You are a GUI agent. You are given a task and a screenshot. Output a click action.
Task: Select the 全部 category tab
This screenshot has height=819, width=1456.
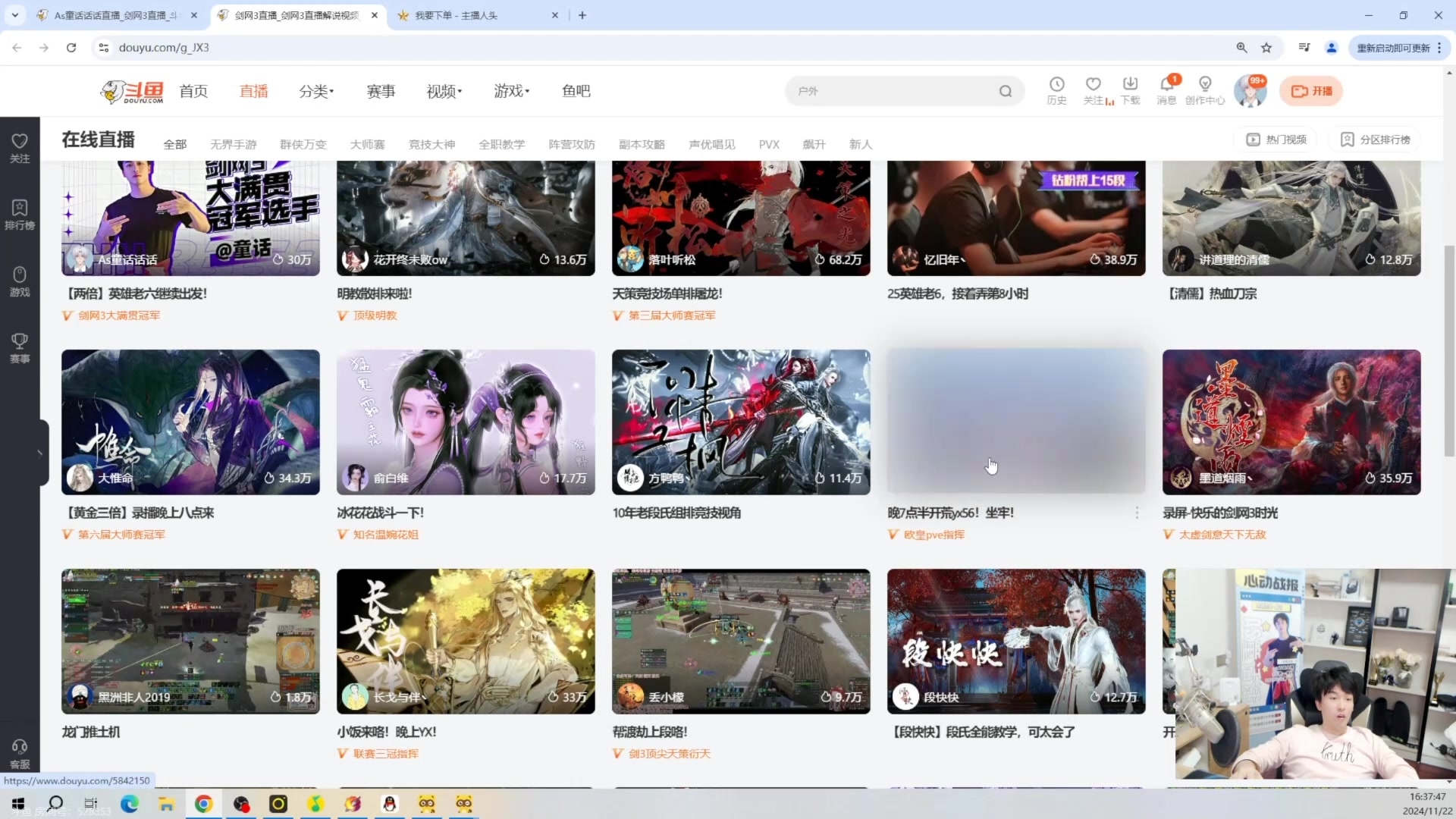coord(175,144)
